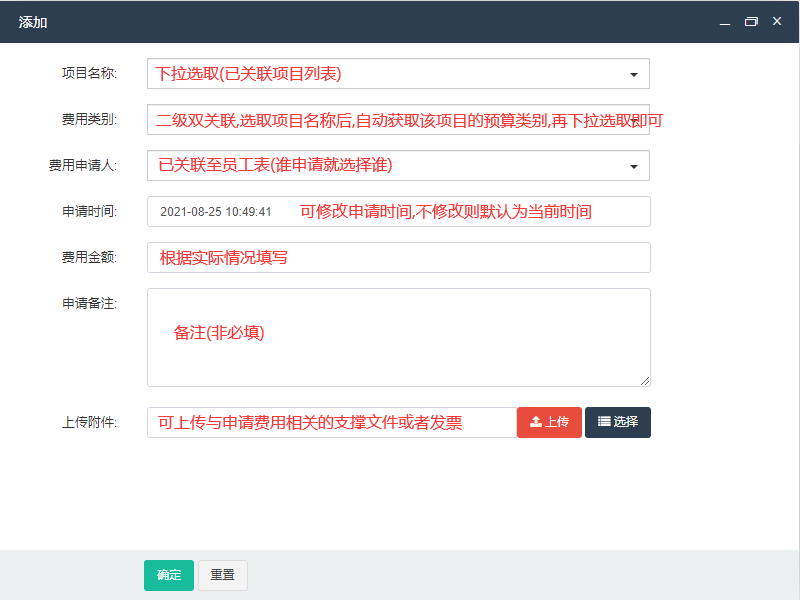The width and height of the screenshot is (800, 600).
Task: Click the 项目名称 label
Action: [x=89, y=73]
